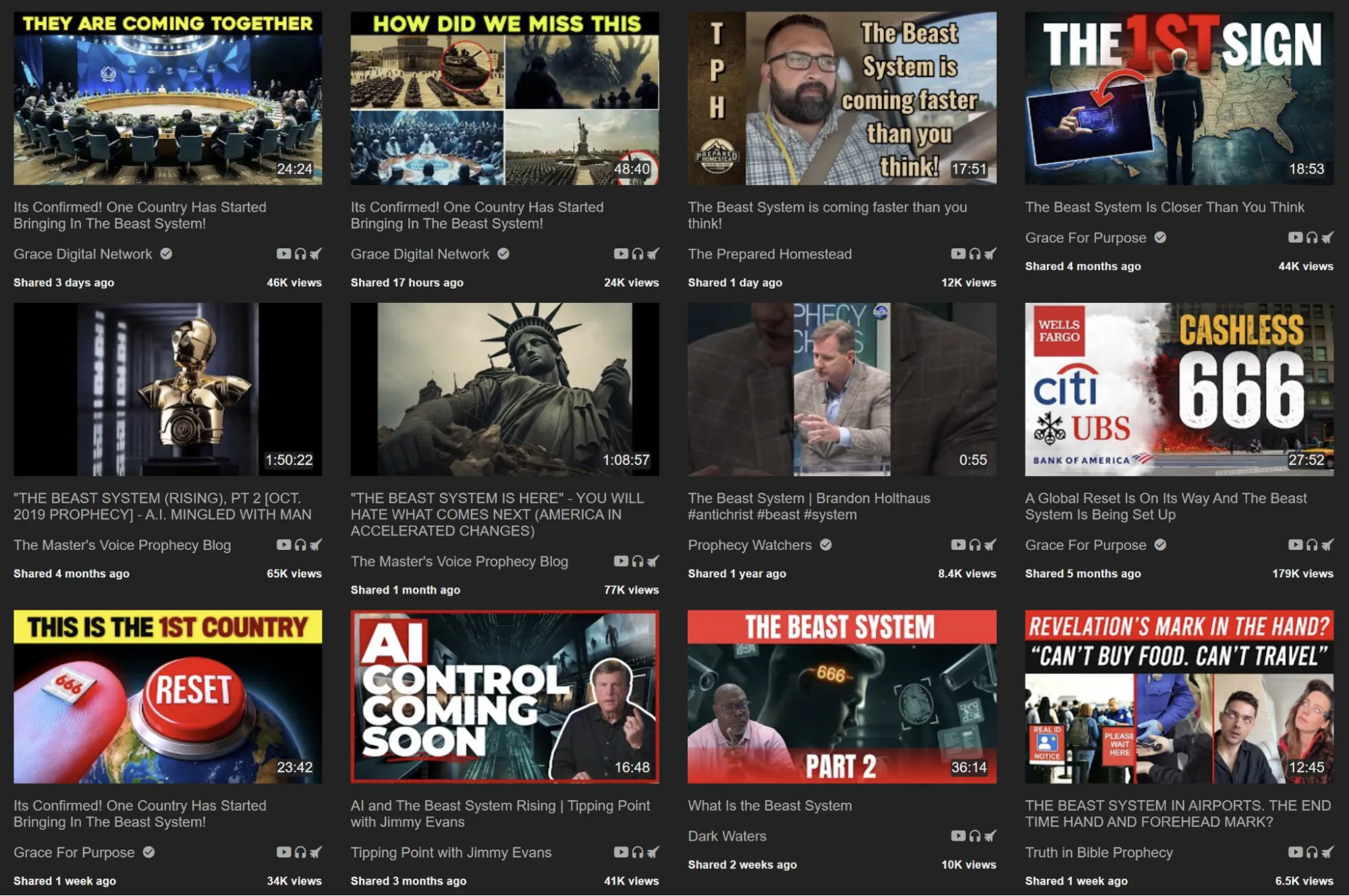The image size is (1349, 896).
Task: Click the jet icon beside Truth in Bible Prophecy
Action: click(x=1327, y=852)
